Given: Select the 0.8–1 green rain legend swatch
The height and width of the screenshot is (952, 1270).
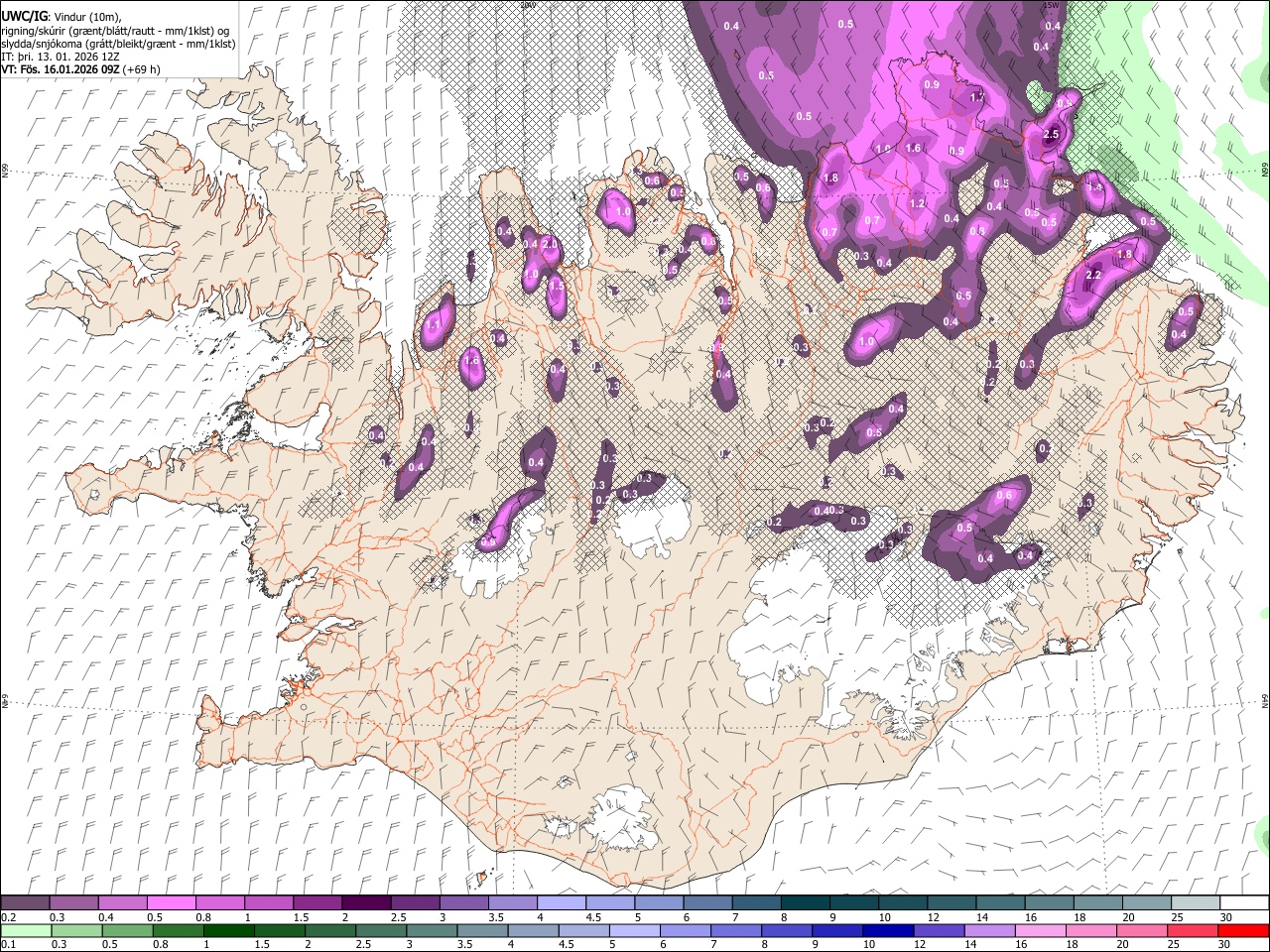Looking at the screenshot, I should click(178, 930).
